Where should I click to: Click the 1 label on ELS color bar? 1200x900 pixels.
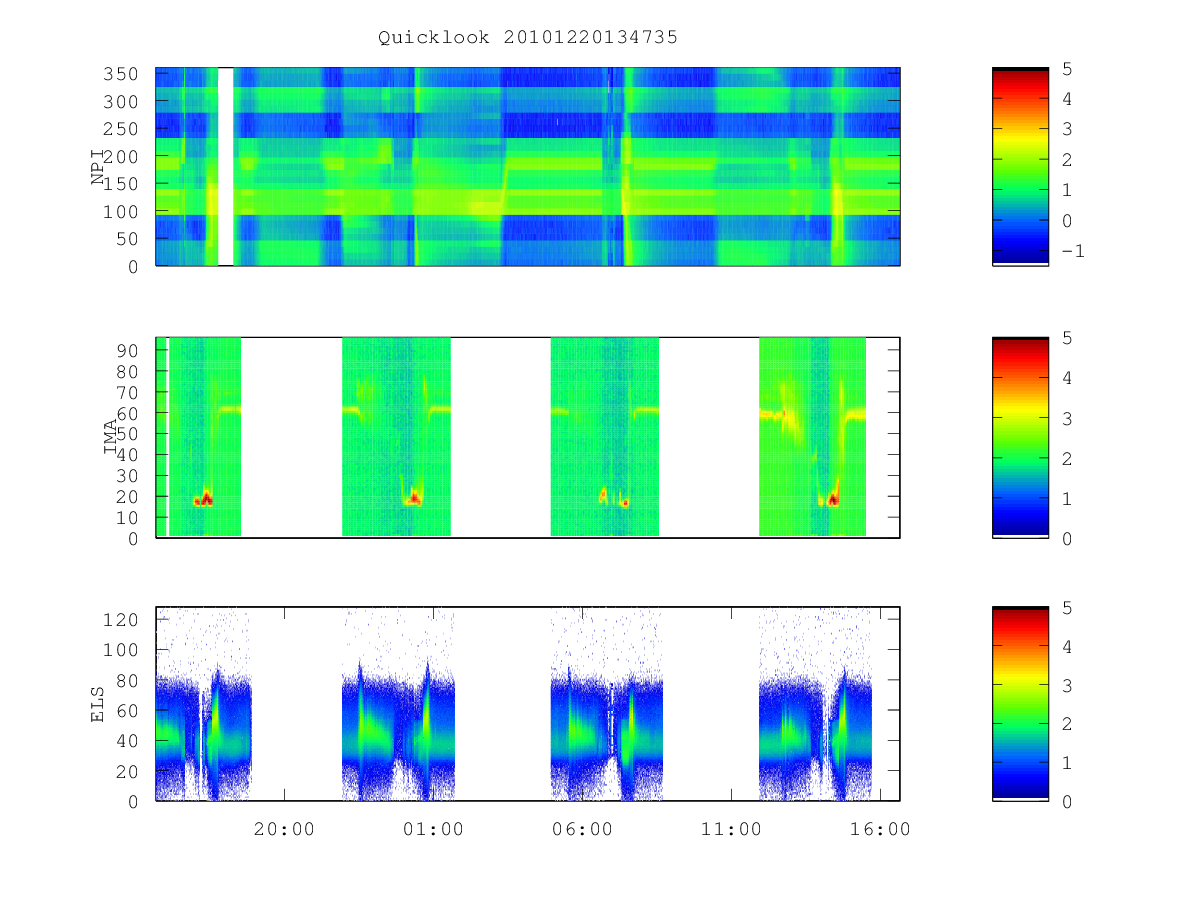tap(1067, 762)
